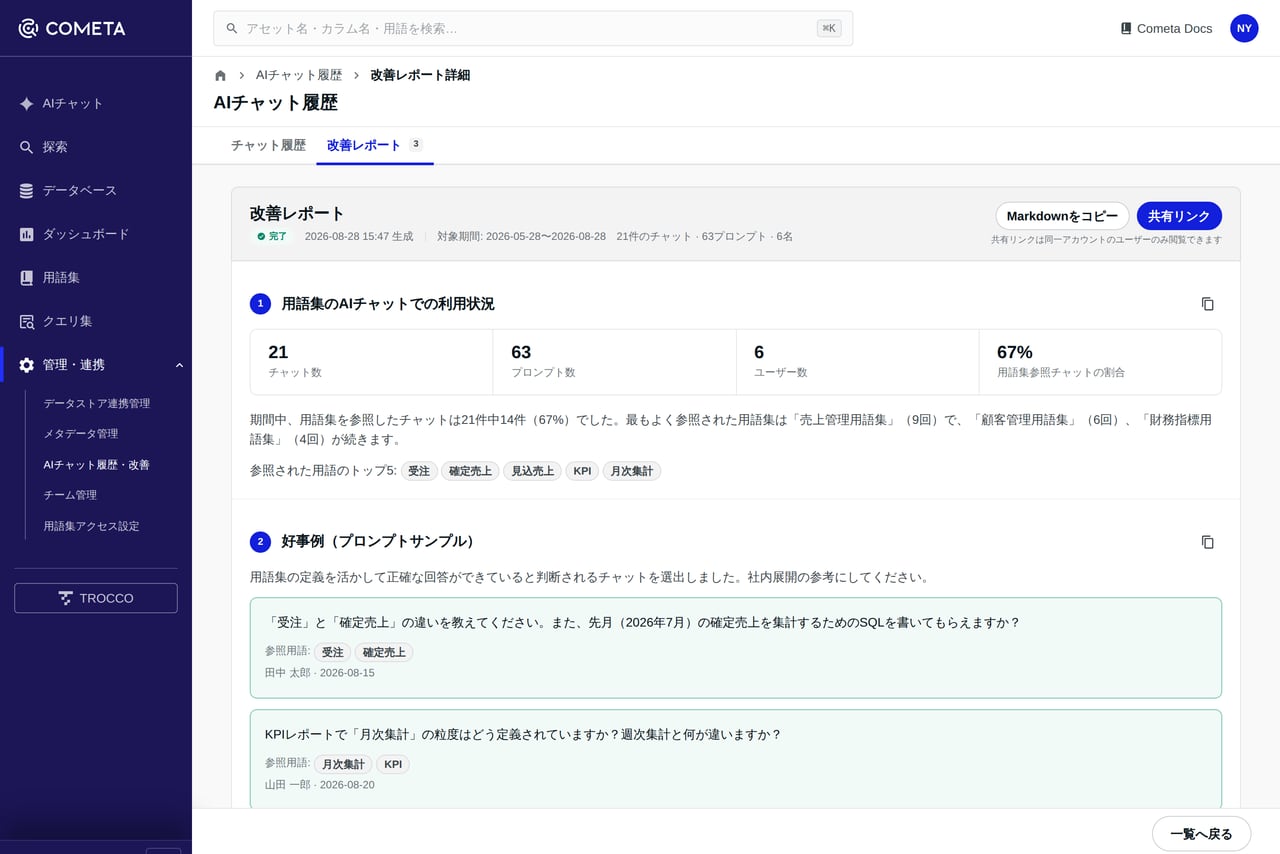Click the home breadcrumb icon
The image size is (1280, 854).
[220, 75]
